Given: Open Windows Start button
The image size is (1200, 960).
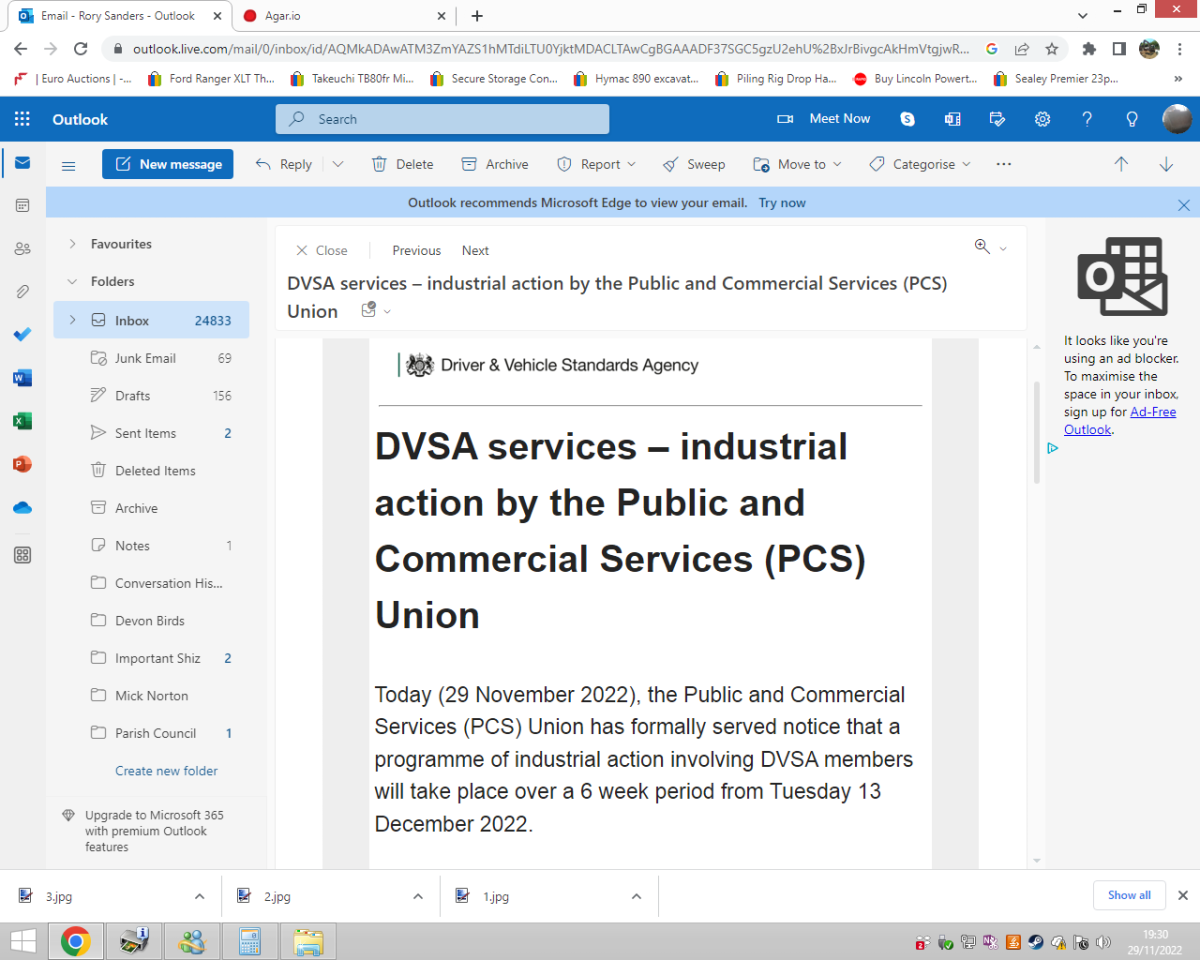Looking at the screenshot, I should pos(23,941).
